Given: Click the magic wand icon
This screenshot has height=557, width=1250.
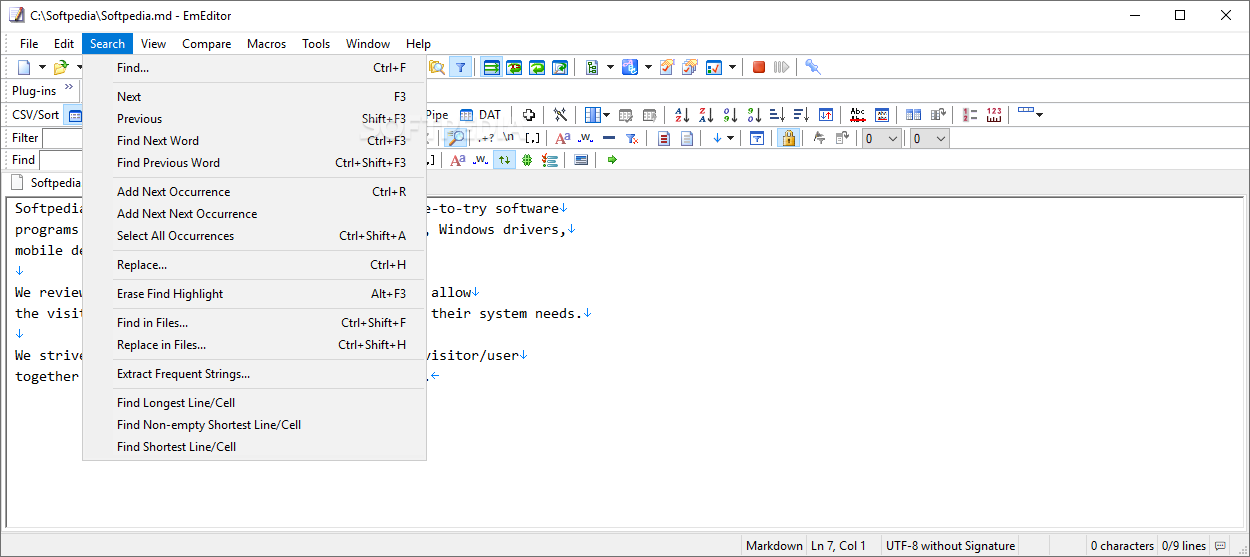Looking at the screenshot, I should pyautogui.click(x=560, y=115).
